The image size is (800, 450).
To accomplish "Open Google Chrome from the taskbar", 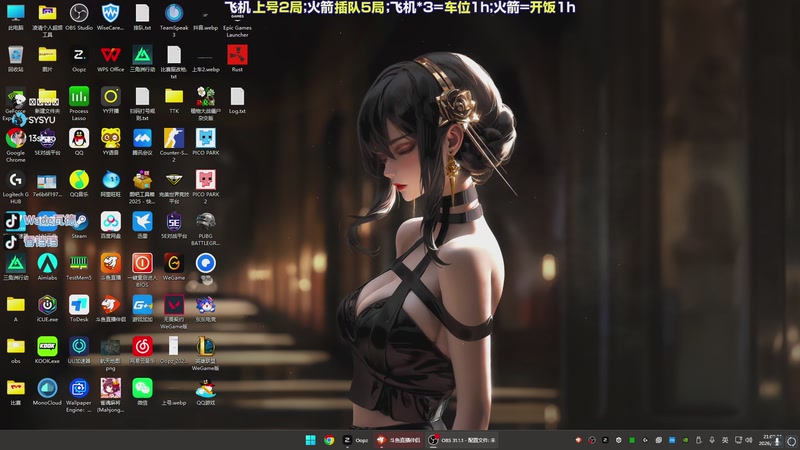I will pyautogui.click(x=329, y=440).
